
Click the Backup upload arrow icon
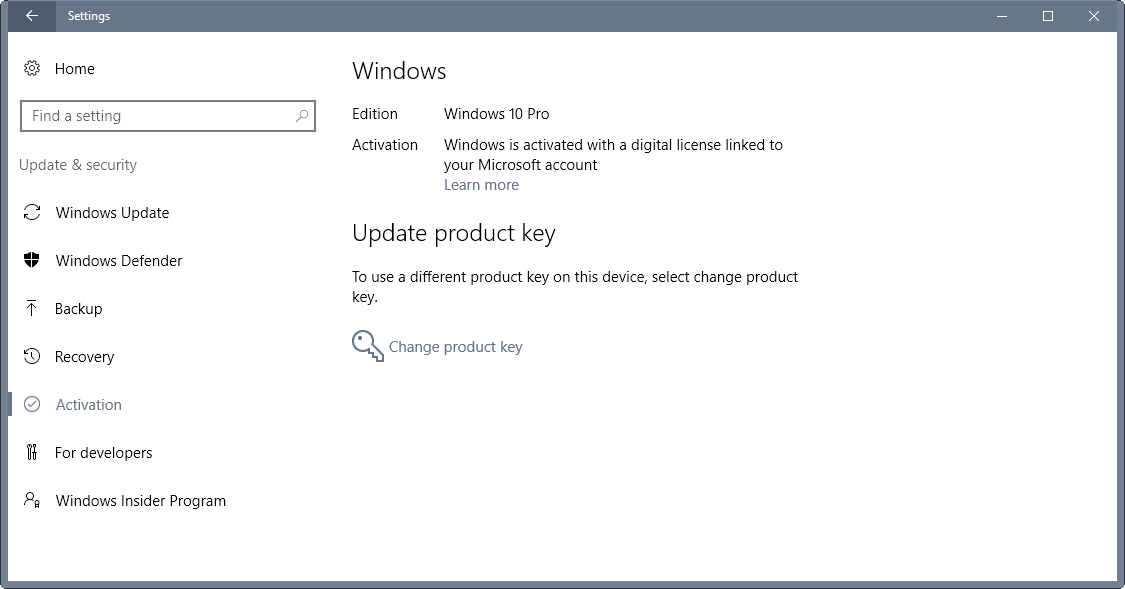click(x=32, y=309)
